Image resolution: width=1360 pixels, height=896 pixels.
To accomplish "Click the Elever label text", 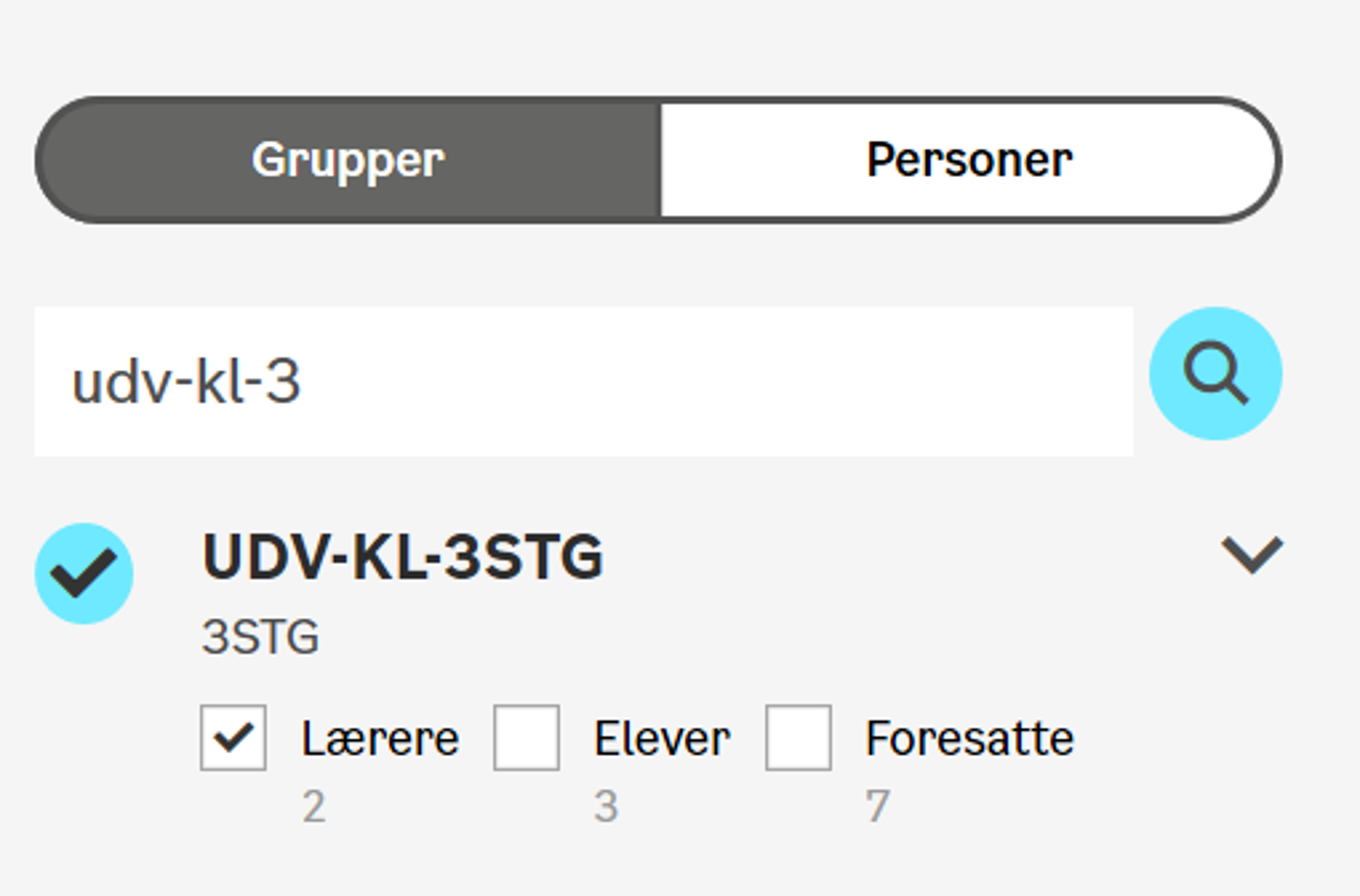I will coord(662,739).
